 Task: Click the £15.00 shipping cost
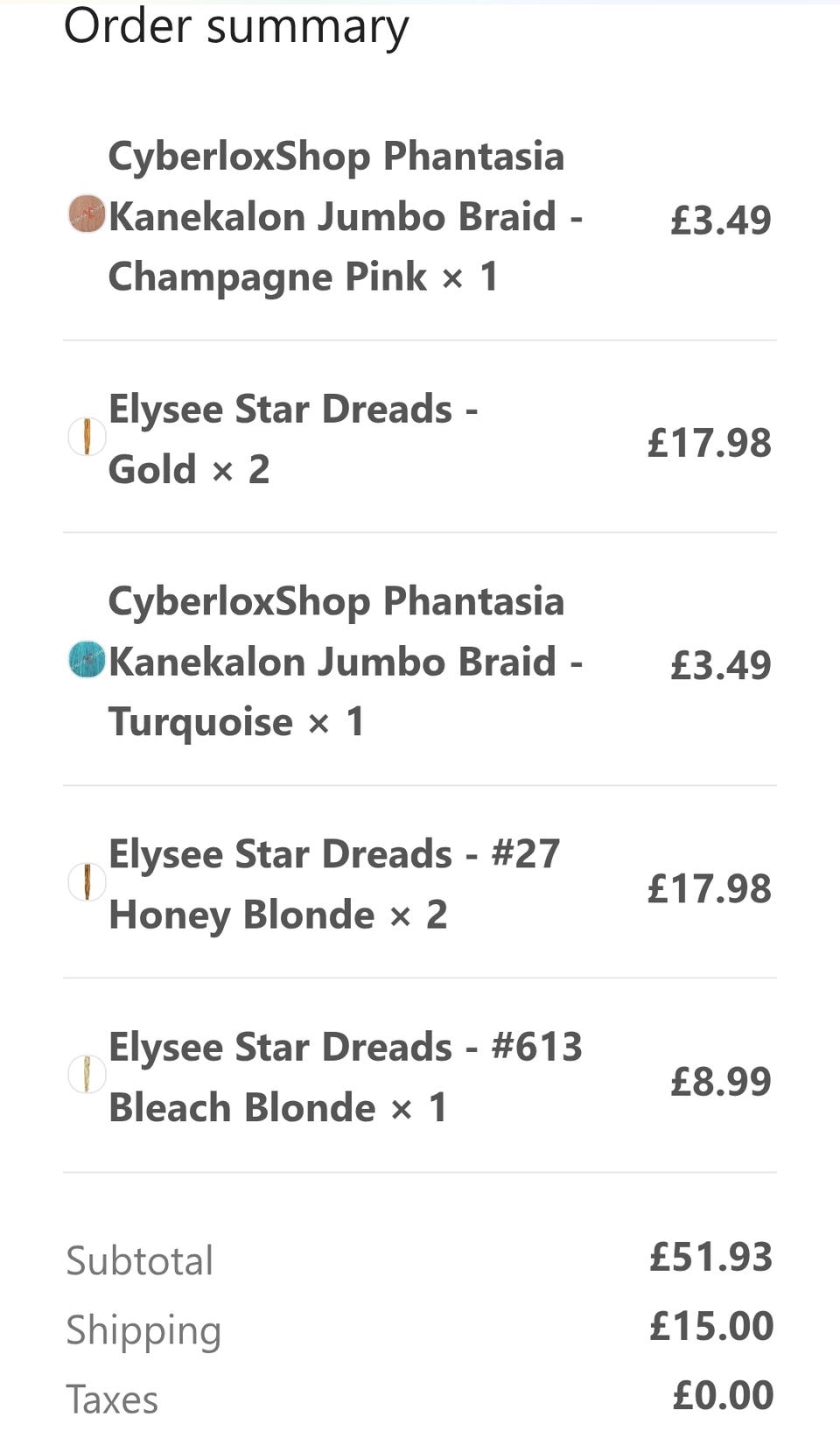point(710,1326)
